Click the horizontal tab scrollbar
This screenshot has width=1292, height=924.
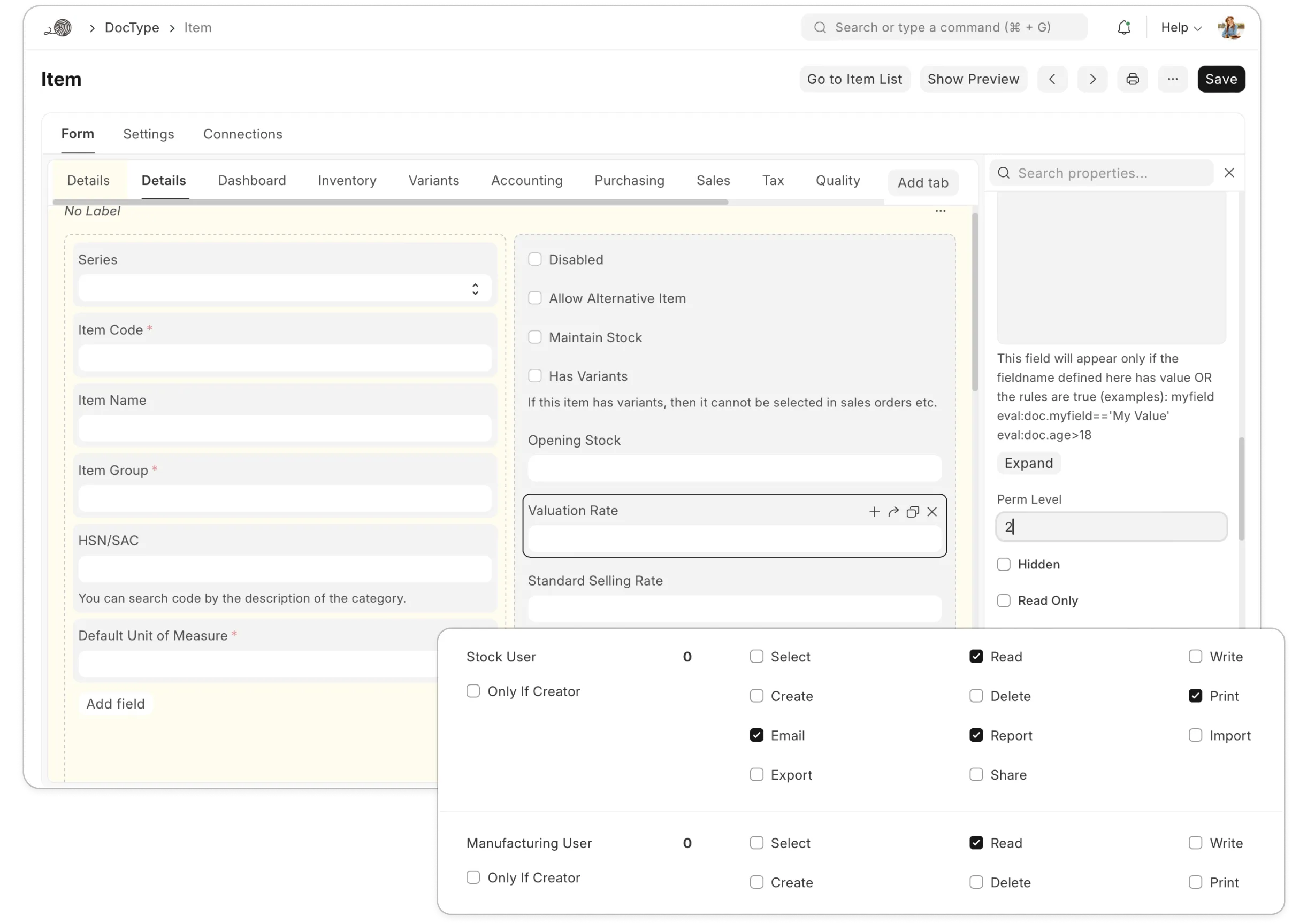[390, 202]
